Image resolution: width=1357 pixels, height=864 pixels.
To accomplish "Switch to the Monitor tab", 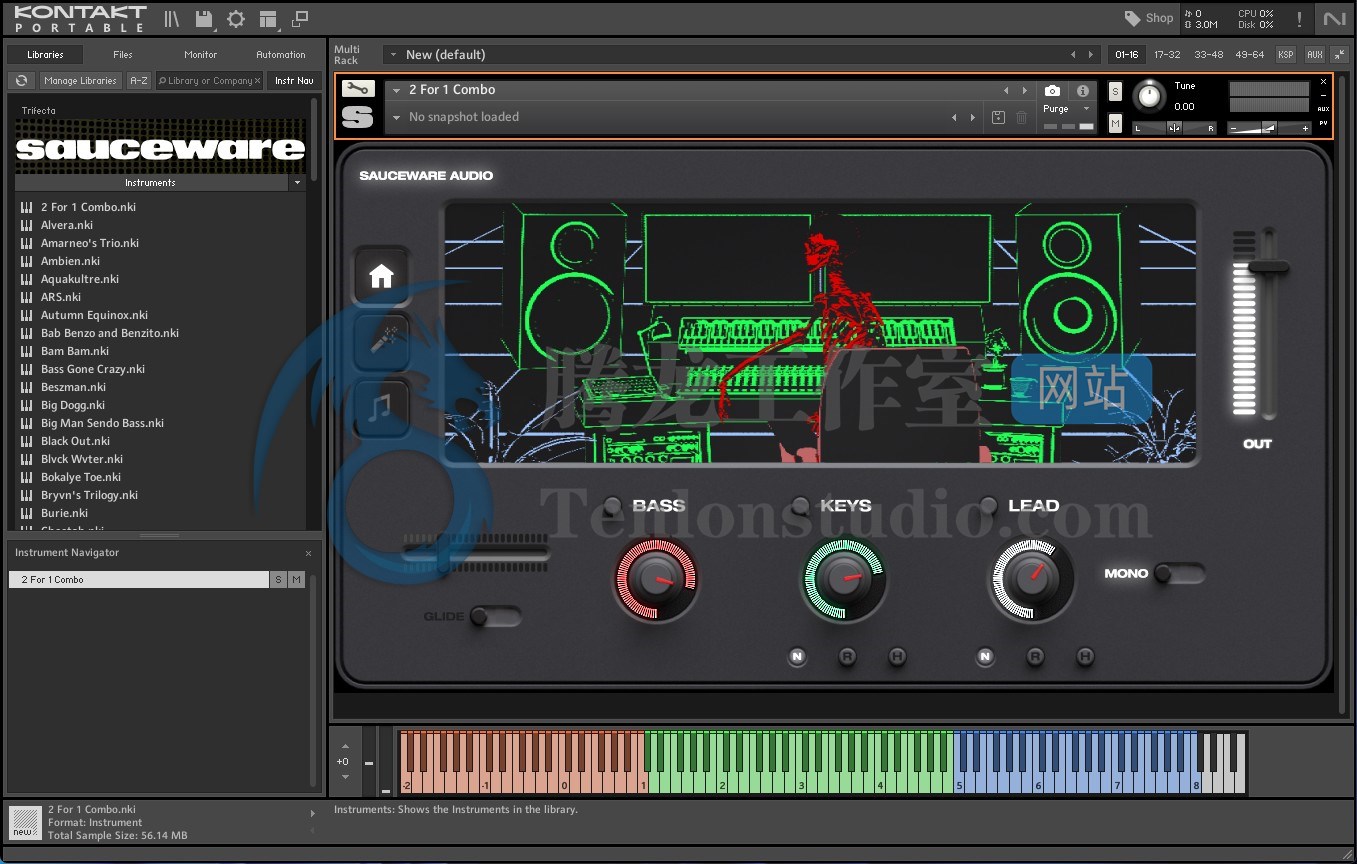I will click(201, 55).
